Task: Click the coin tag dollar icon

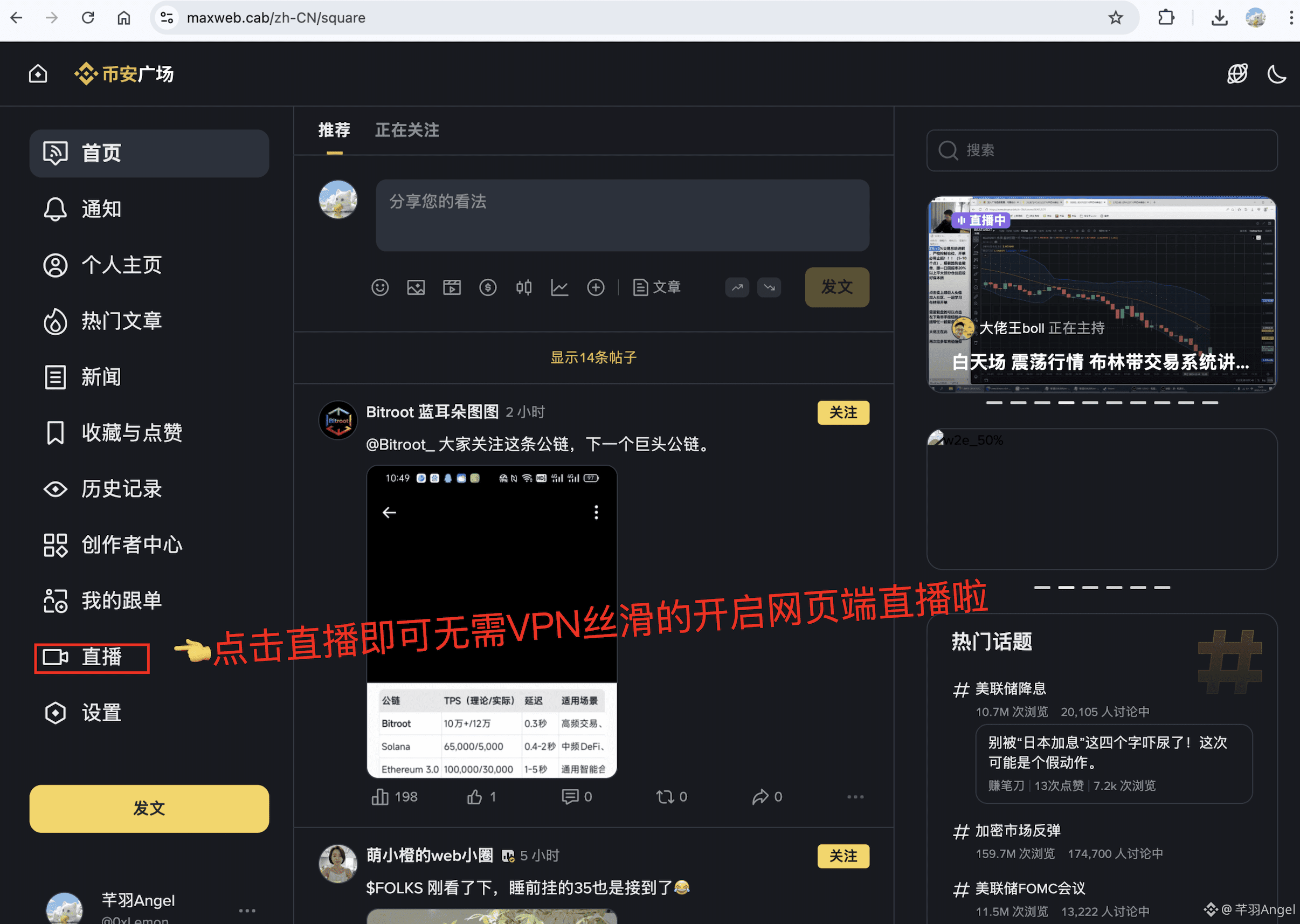Action: coord(487,287)
